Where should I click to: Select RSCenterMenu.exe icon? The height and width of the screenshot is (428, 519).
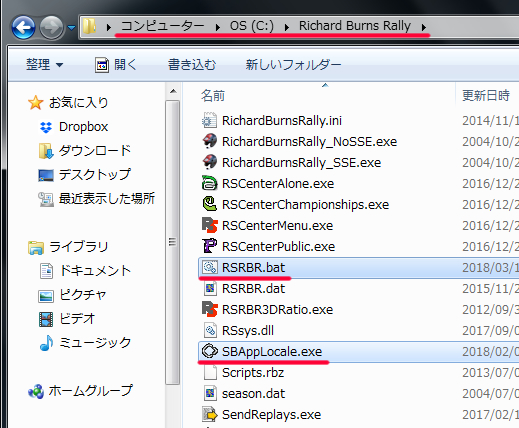(210, 225)
